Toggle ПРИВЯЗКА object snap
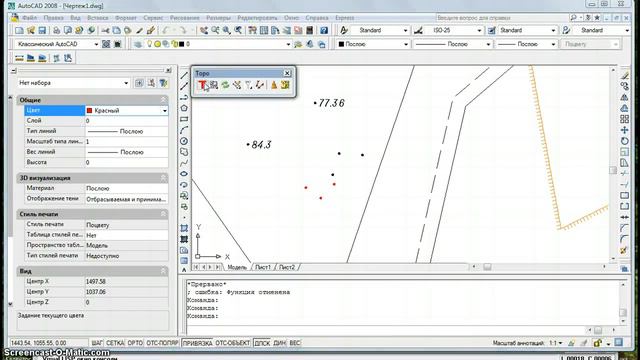 [x=197, y=343]
